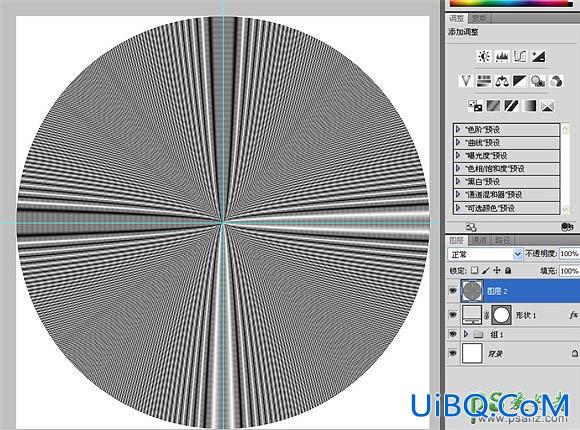Switch to the 通道 tab
Viewport: 580px width, 430px height.
coord(479,240)
